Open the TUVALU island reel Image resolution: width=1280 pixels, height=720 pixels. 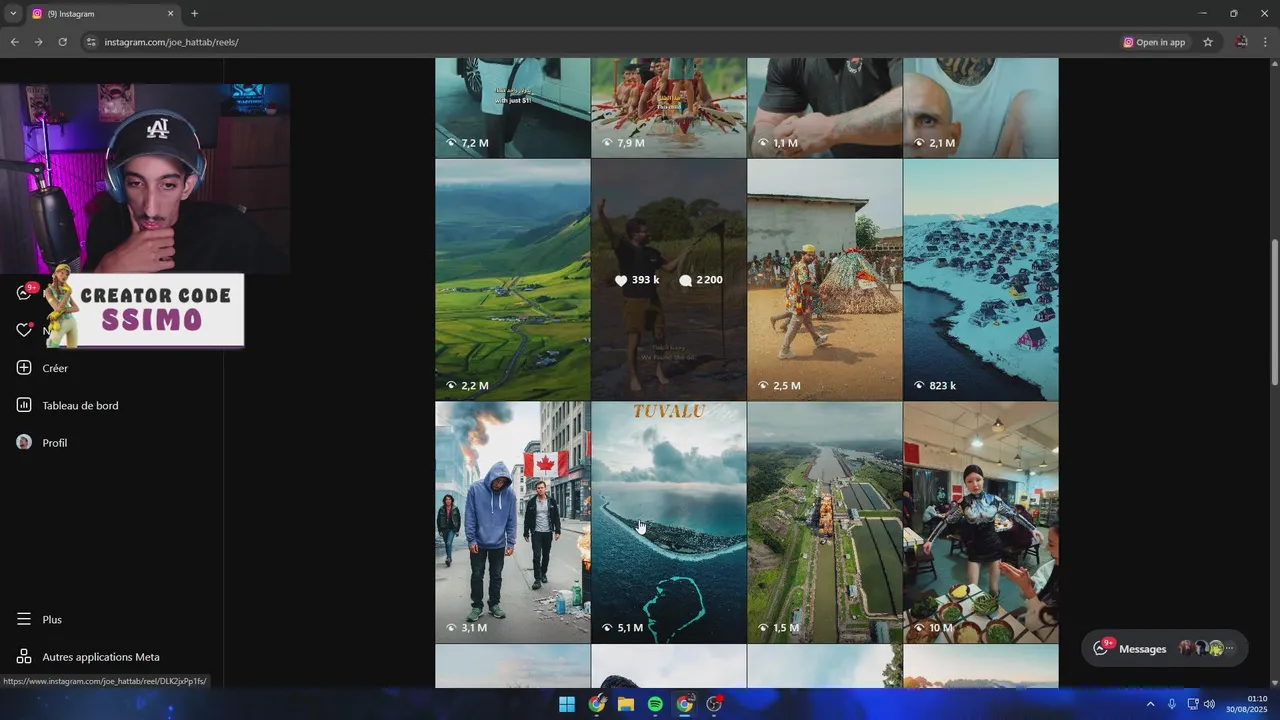coord(668,522)
